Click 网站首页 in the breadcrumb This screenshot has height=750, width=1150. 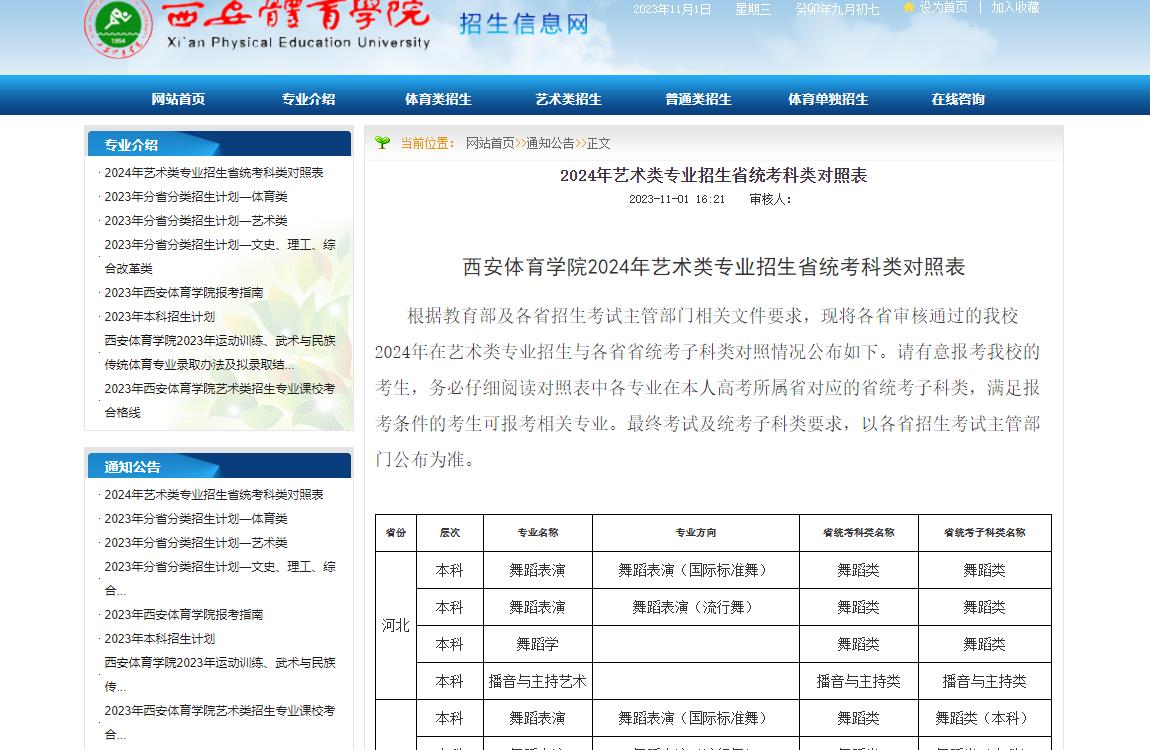490,143
